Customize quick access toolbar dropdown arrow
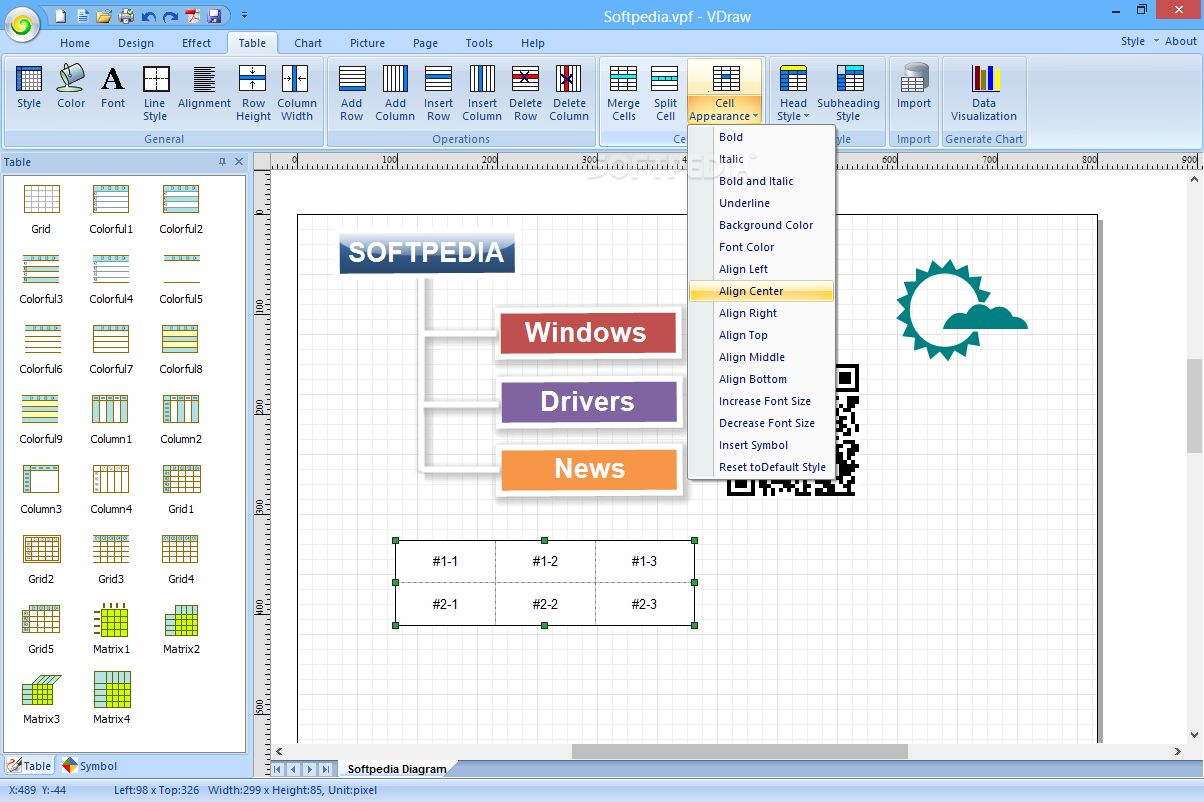Screen dimensions: 1204x802 [x=245, y=16]
